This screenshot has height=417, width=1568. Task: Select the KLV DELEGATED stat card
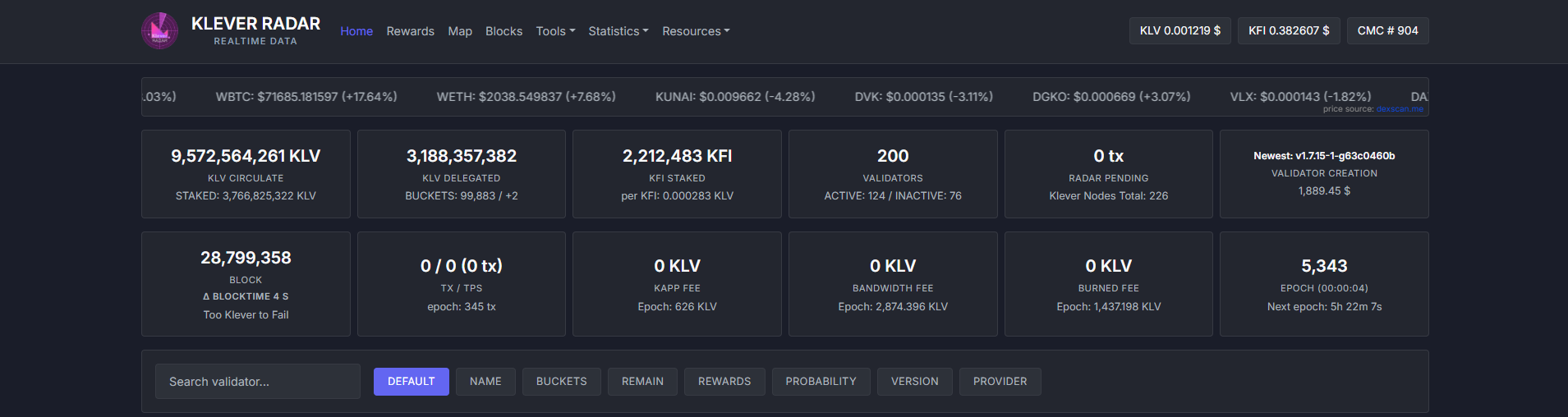[462, 174]
